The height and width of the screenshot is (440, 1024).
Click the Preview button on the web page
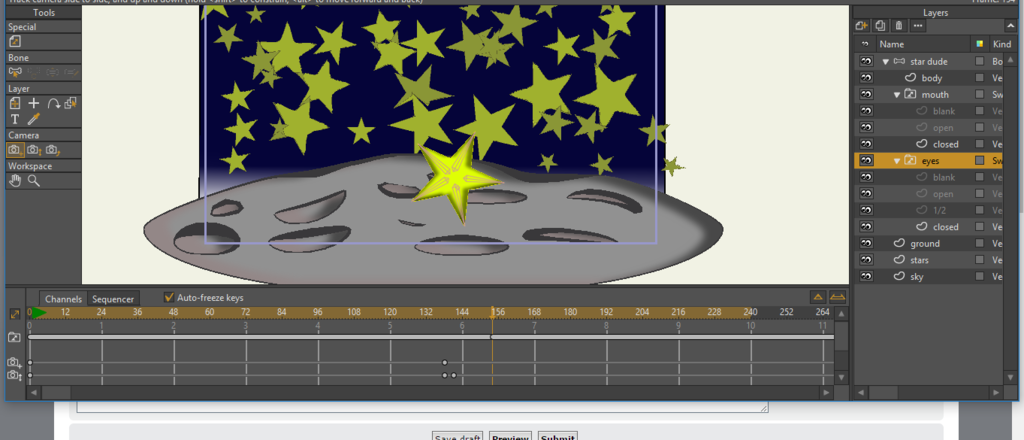(510, 436)
